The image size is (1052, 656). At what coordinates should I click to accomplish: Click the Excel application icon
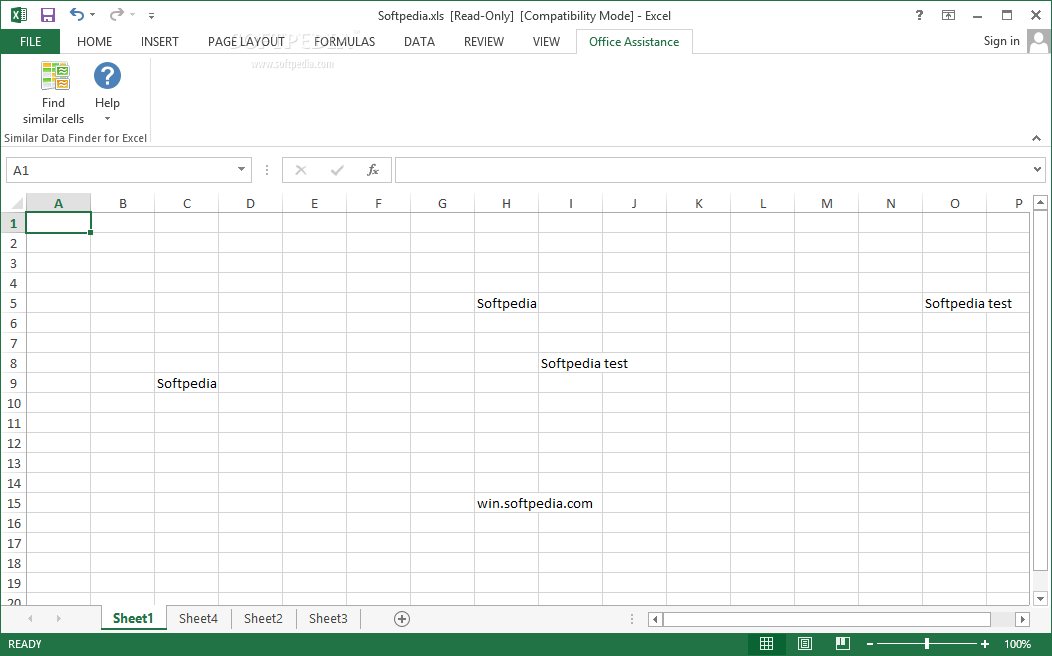pyautogui.click(x=19, y=15)
